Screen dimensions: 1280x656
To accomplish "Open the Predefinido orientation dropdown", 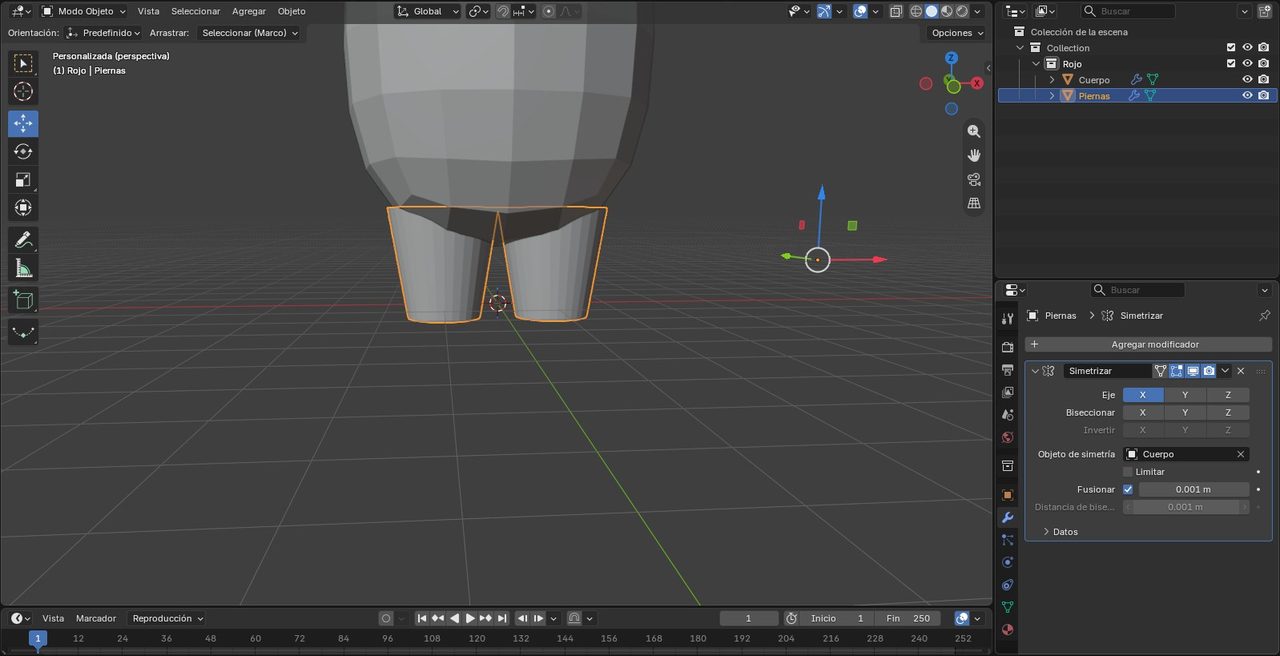I will point(104,33).
